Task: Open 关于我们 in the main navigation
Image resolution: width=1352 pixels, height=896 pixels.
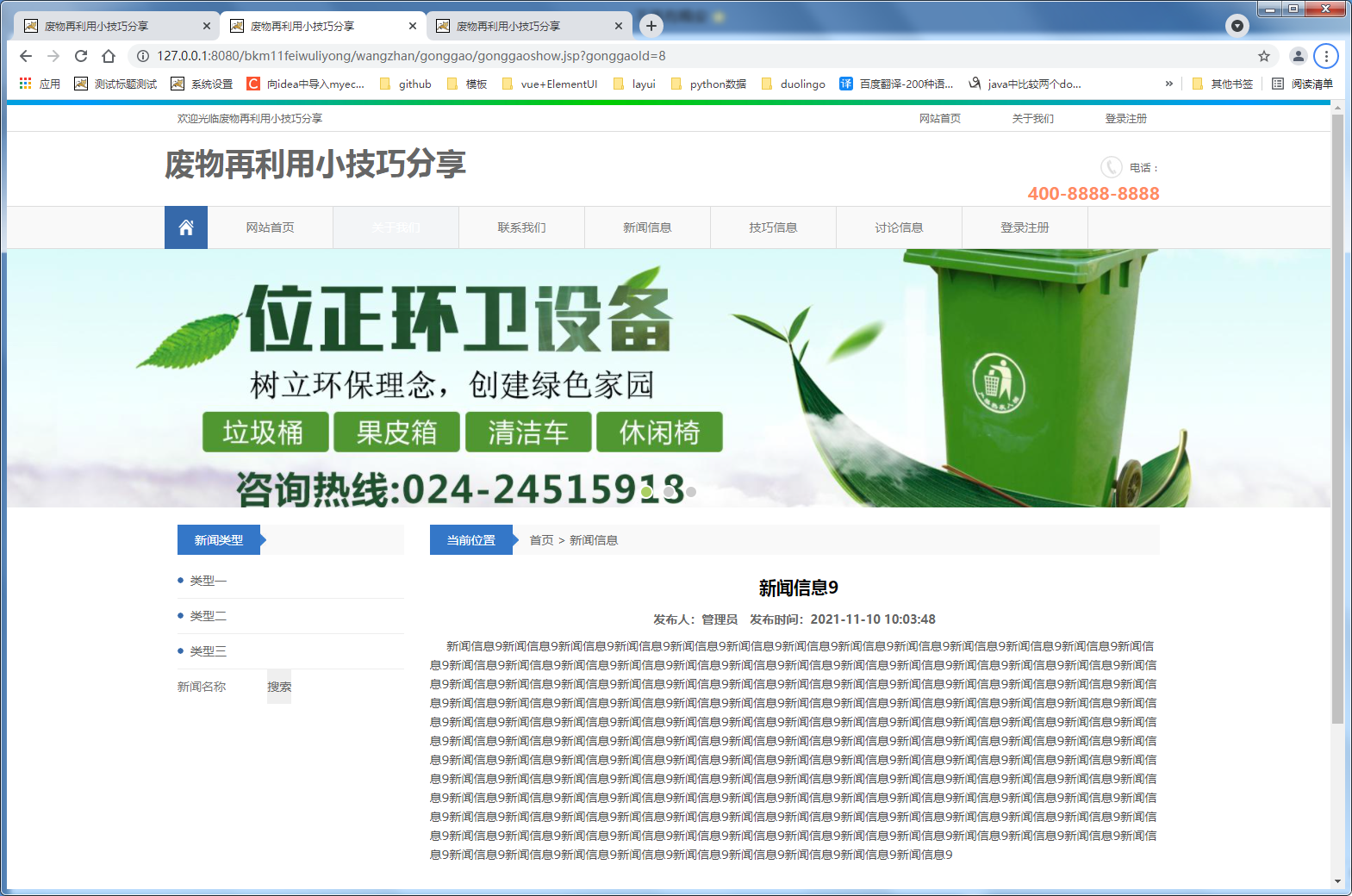Action: click(x=396, y=227)
